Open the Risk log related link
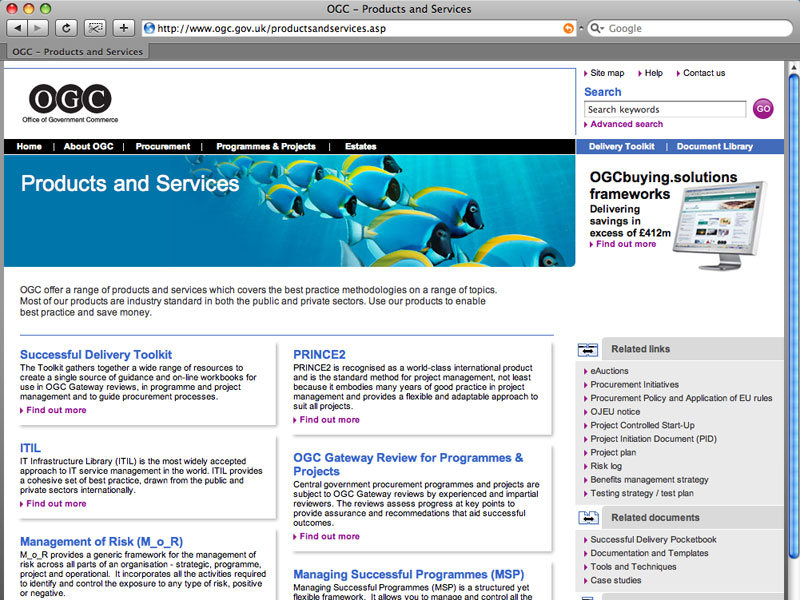Viewport: 800px width, 600px height. click(606, 466)
